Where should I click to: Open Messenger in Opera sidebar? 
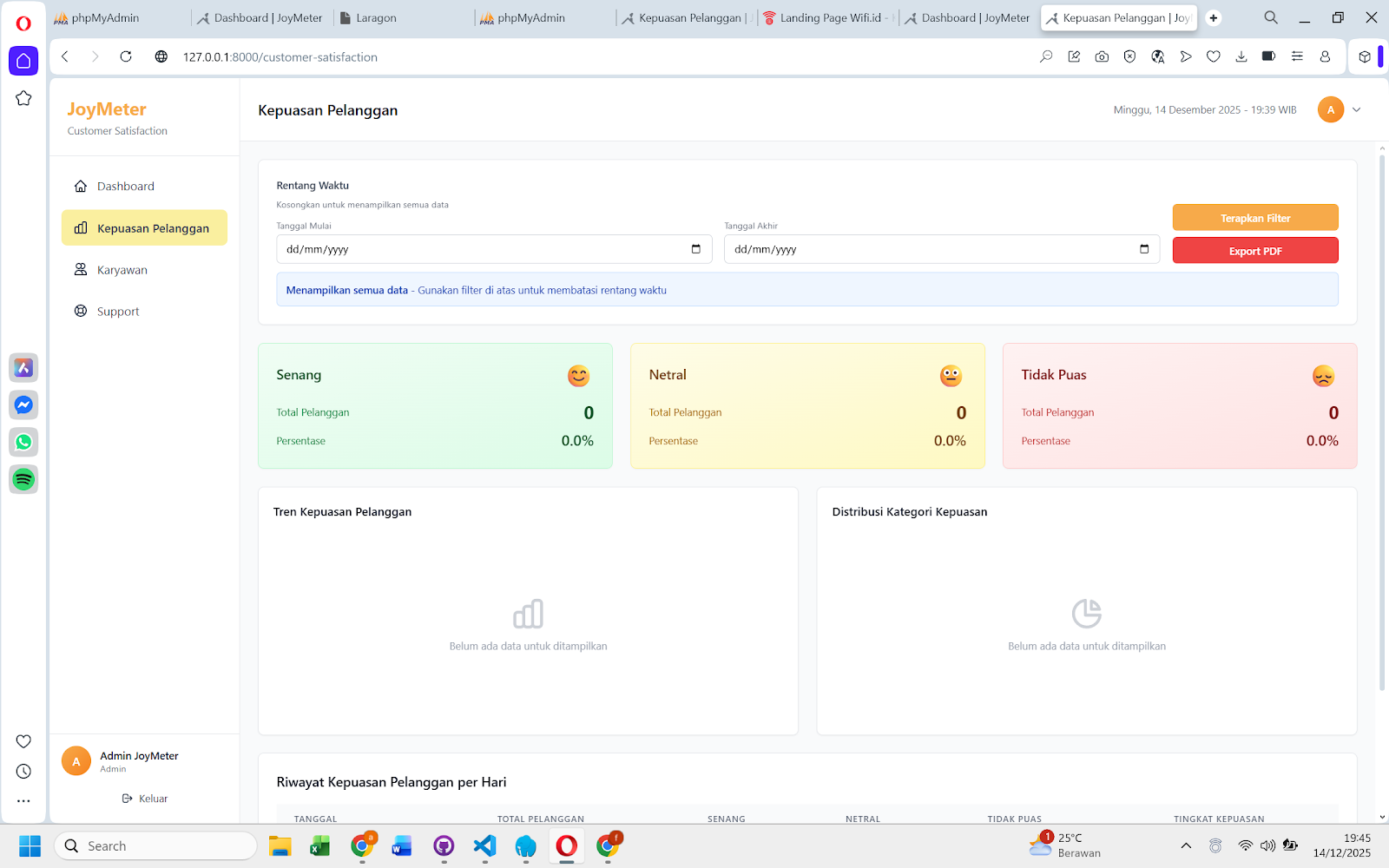(x=23, y=404)
